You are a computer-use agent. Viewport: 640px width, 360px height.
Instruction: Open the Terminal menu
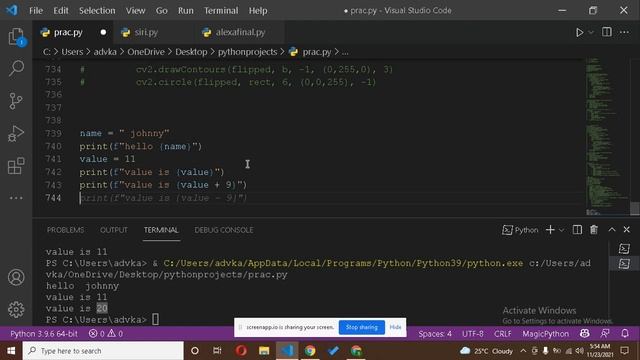[x=221, y=11]
